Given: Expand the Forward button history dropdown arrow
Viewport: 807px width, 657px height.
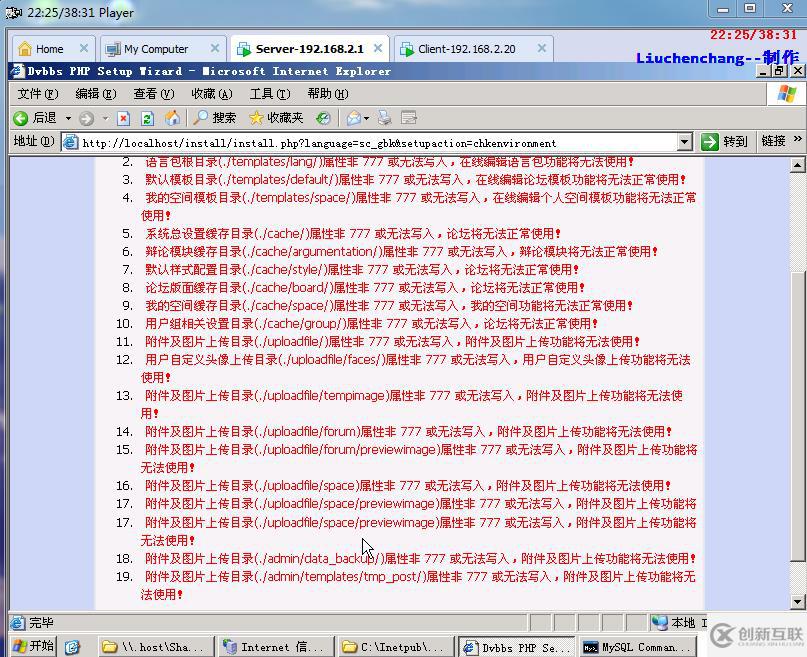Looking at the screenshot, I should [105, 119].
